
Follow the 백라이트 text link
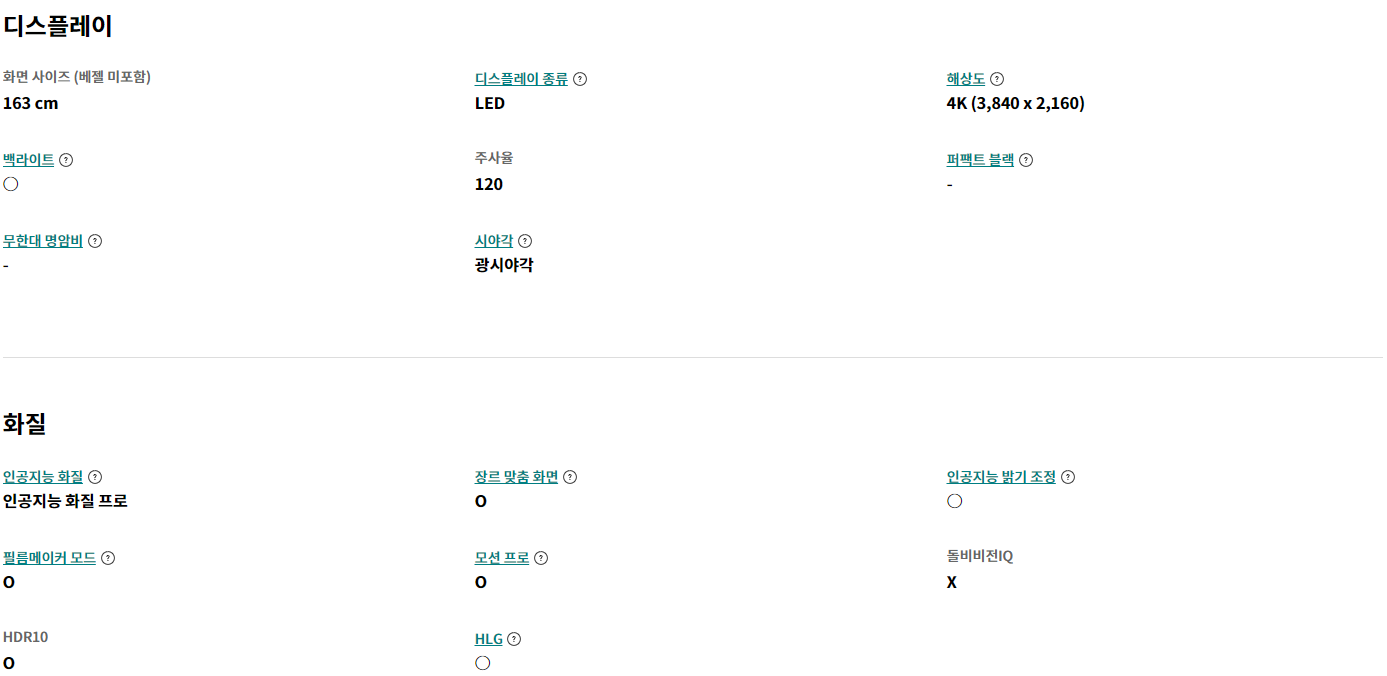coord(29,160)
